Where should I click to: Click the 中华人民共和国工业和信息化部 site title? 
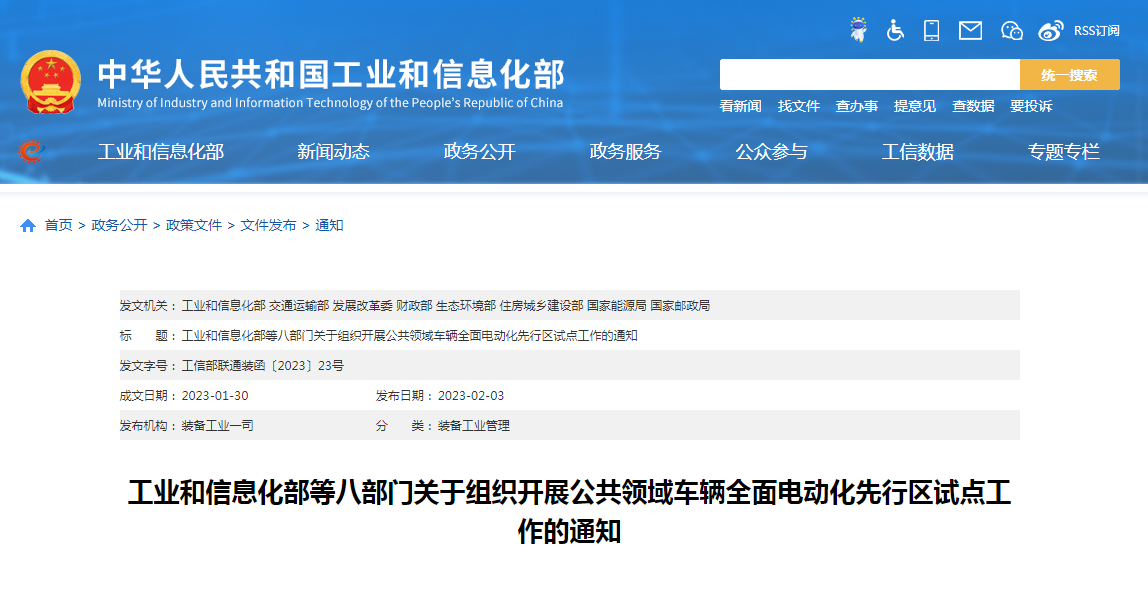click(x=332, y=74)
